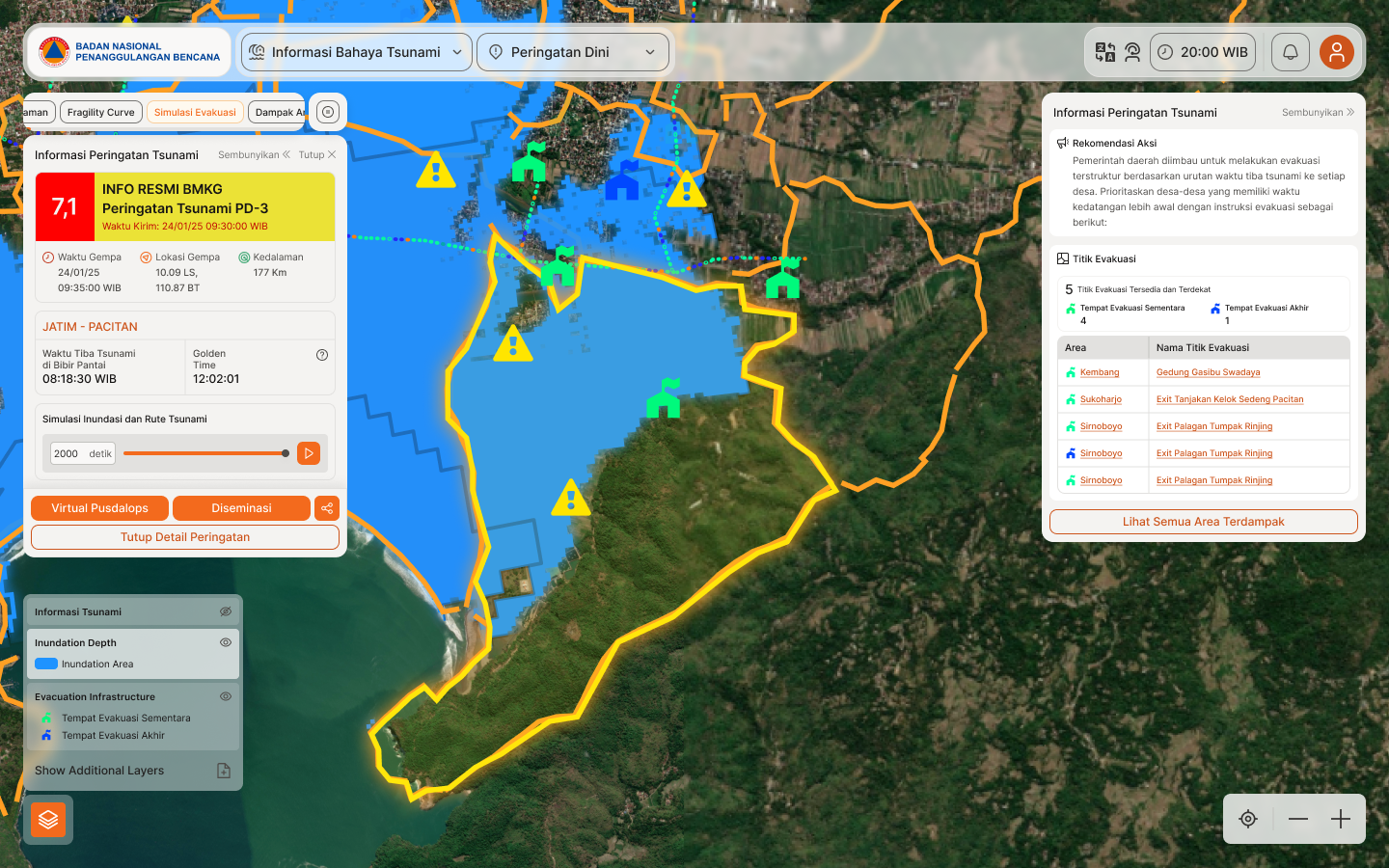
Task: Toggle the Informasi Tsunami layer visibility
Action: (226, 610)
